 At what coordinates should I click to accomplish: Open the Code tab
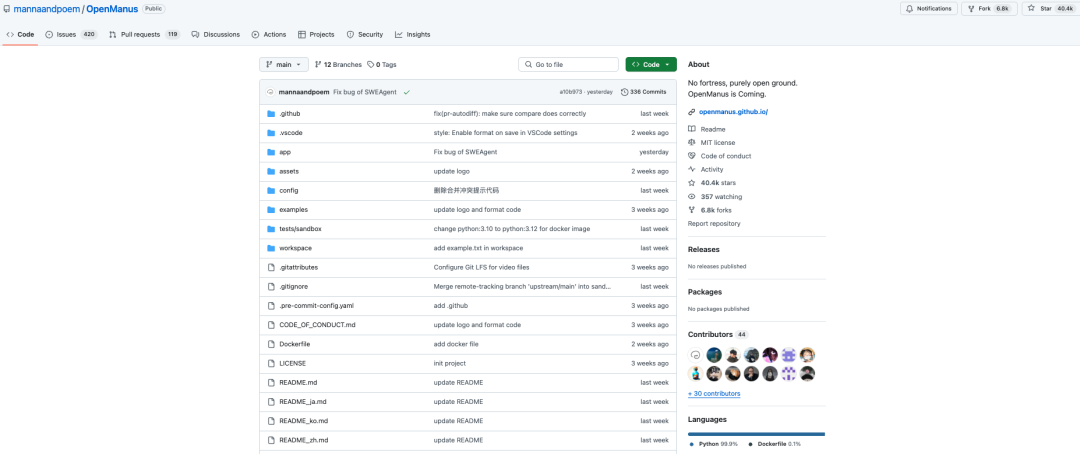pos(20,34)
